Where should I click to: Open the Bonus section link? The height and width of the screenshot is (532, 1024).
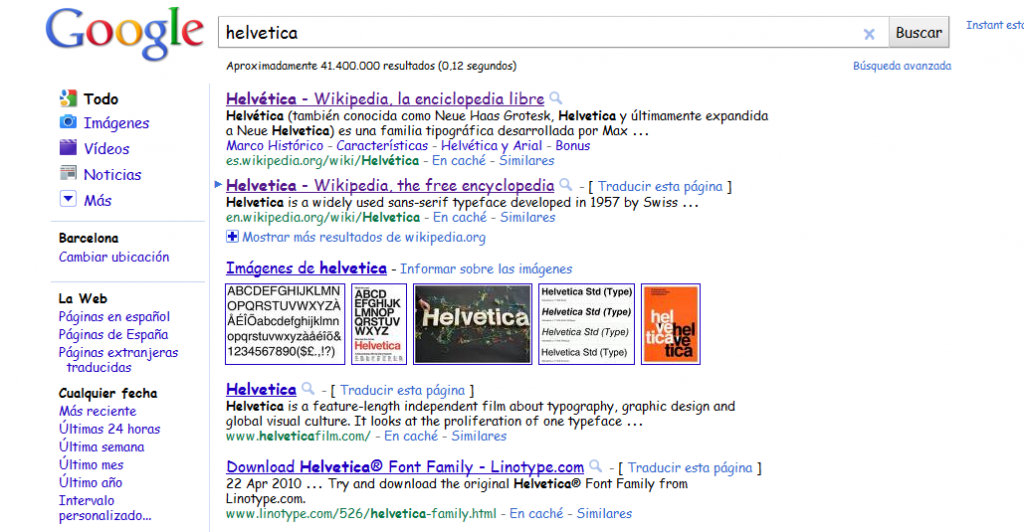point(572,146)
